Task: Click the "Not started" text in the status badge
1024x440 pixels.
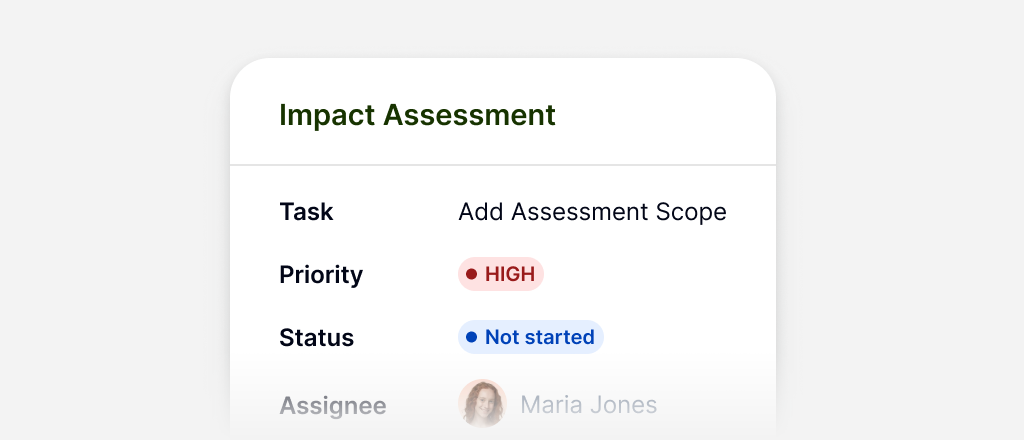Action: [x=540, y=337]
